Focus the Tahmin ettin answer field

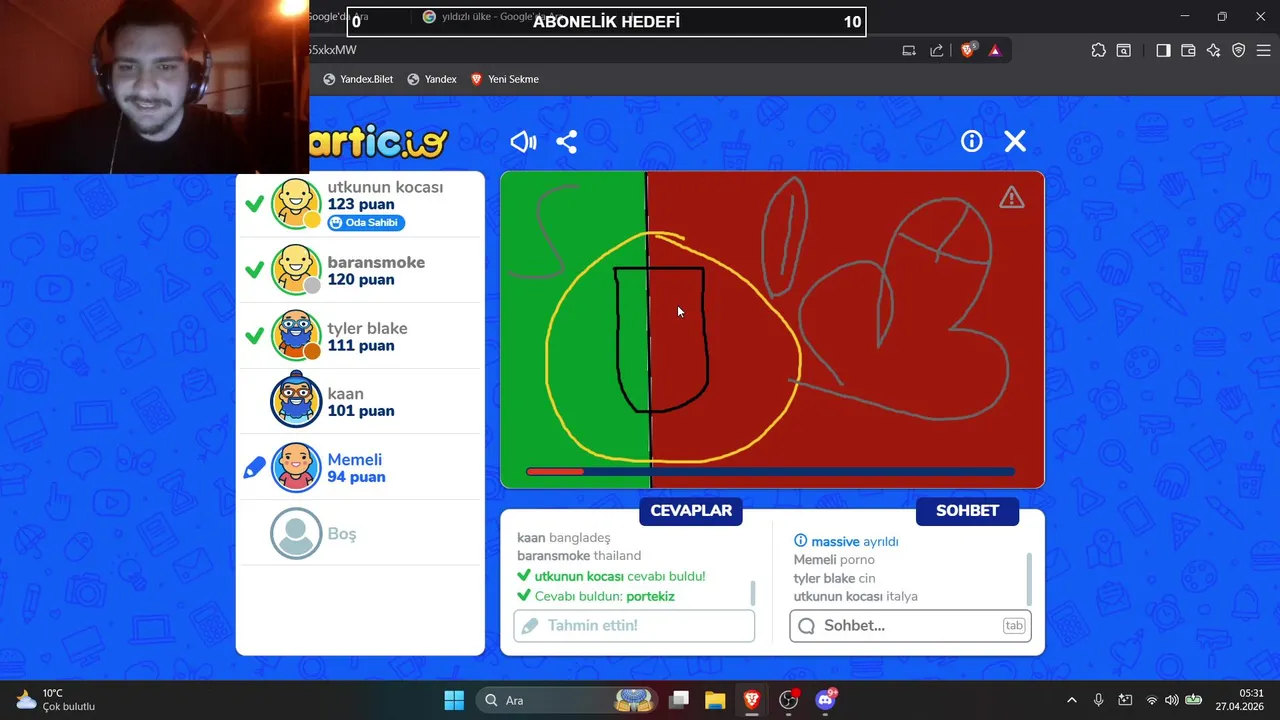634,626
